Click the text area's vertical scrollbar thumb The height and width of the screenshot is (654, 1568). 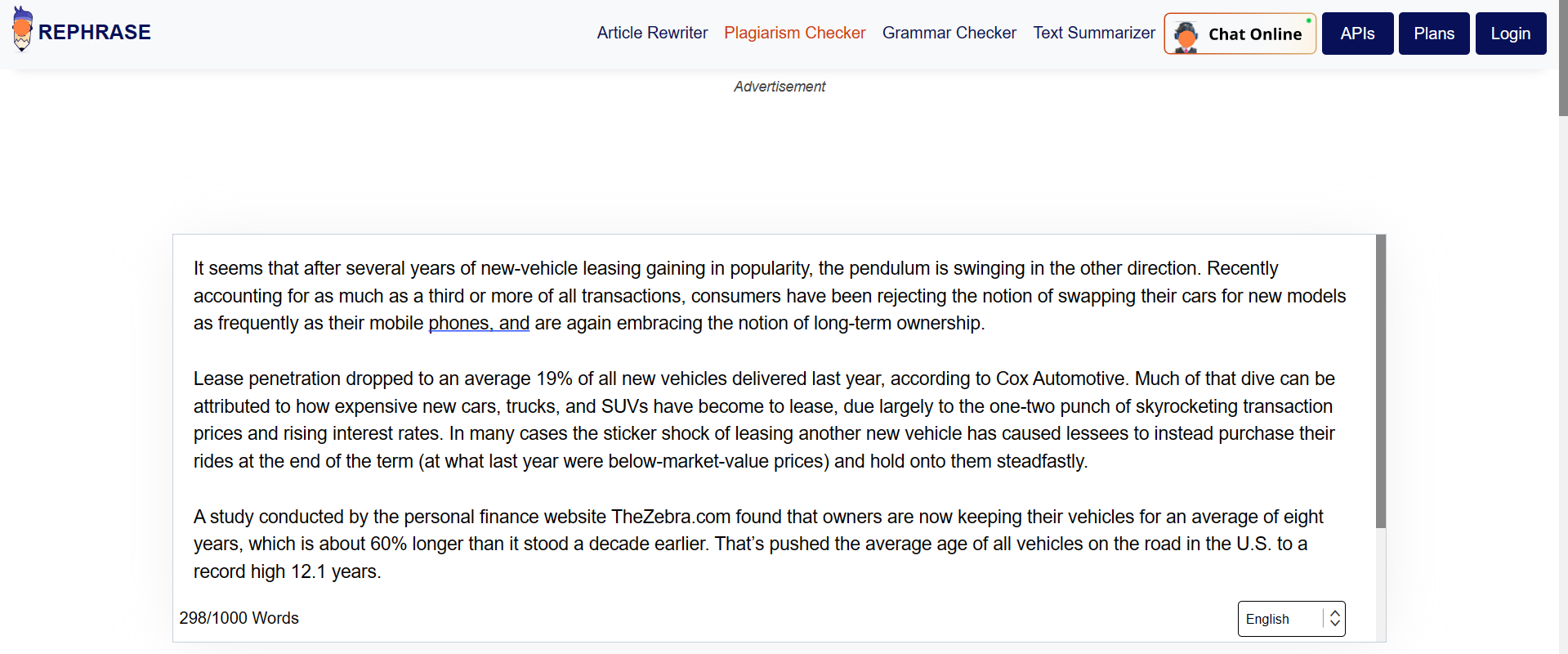pyautogui.click(x=1381, y=381)
